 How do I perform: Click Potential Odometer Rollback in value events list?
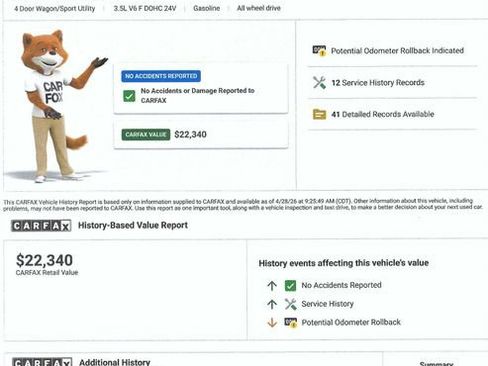pos(351,322)
